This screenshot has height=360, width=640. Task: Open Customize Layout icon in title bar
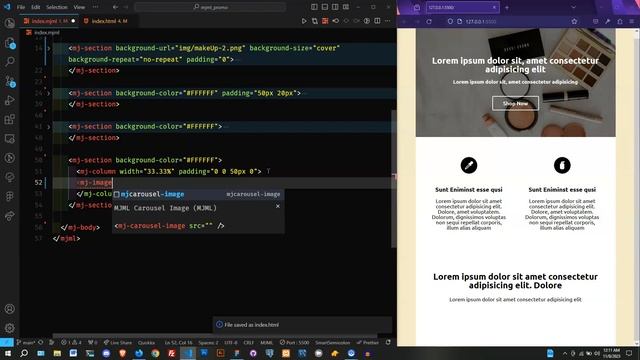coord(346,7)
